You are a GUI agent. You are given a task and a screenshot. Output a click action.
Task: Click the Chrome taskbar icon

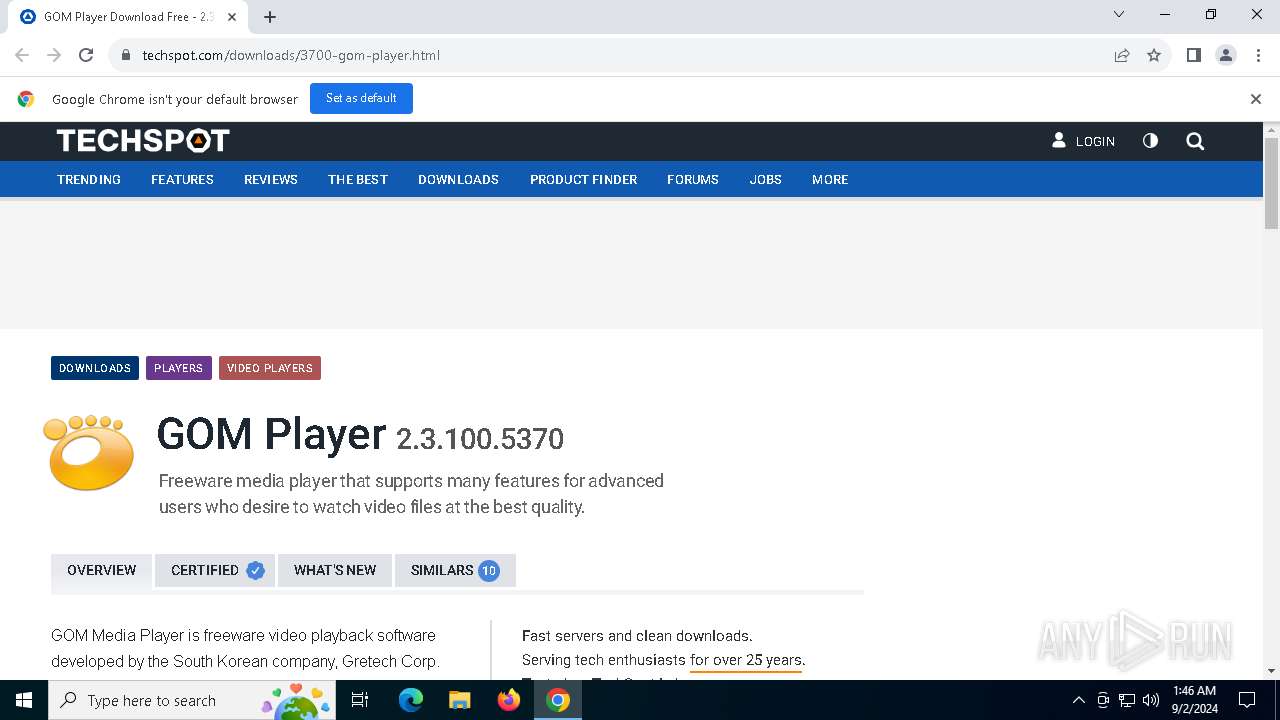click(558, 700)
